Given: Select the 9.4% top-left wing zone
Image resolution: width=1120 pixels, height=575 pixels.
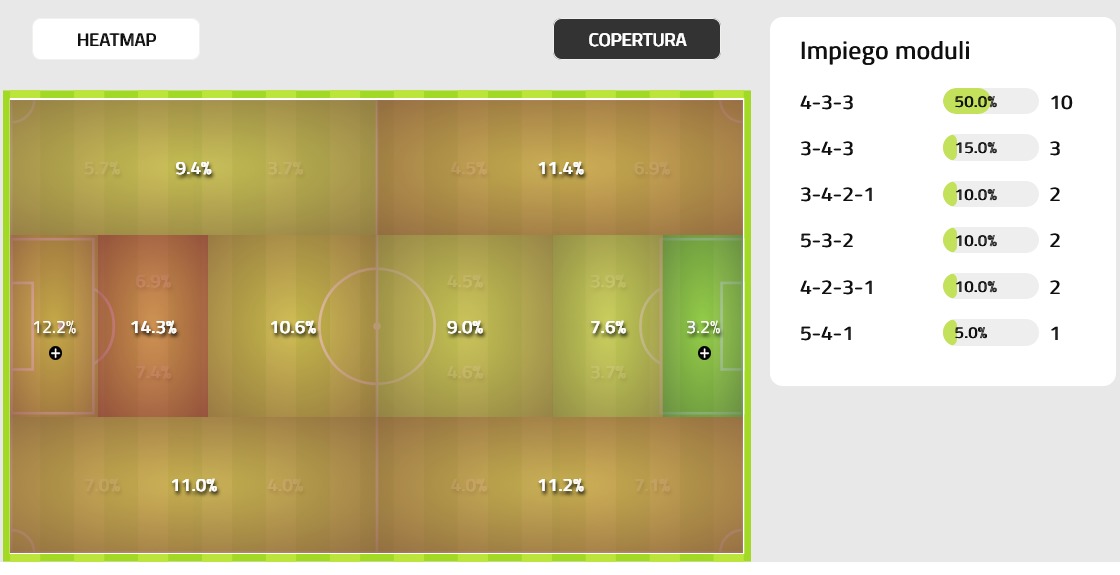Looking at the screenshot, I should point(193,168).
